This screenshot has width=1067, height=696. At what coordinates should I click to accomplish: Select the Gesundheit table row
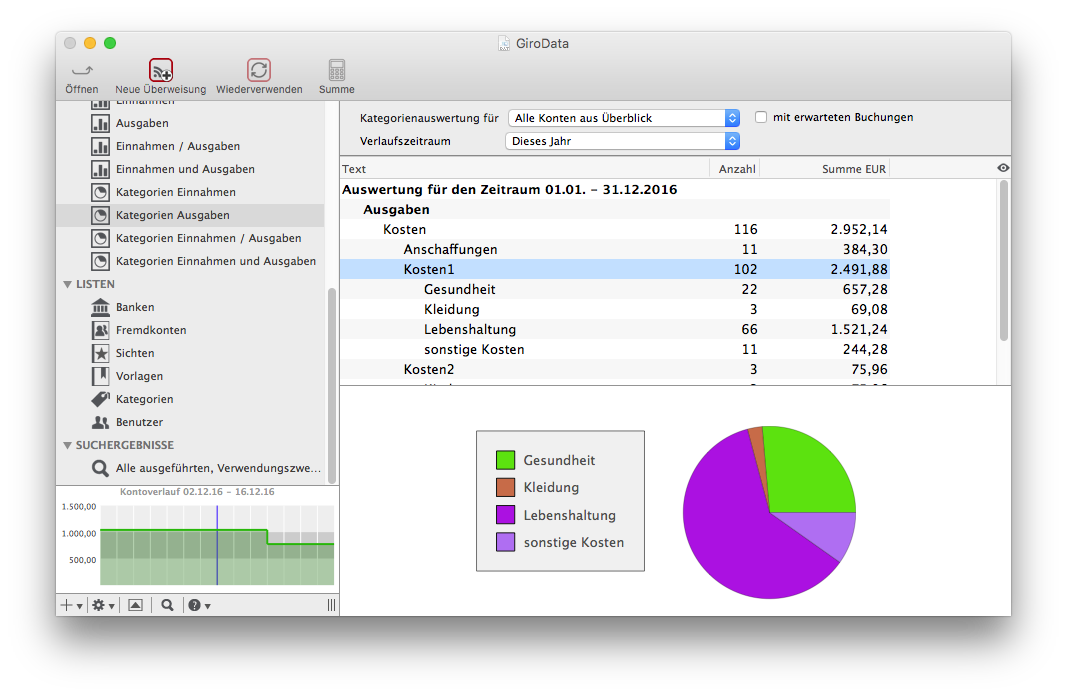point(615,289)
